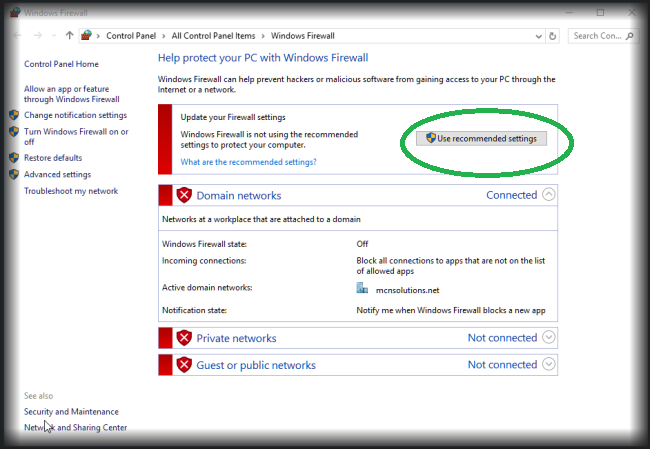The width and height of the screenshot is (650, 449).
Task: Go forward with the forward arrow
Action: click(x=38, y=36)
